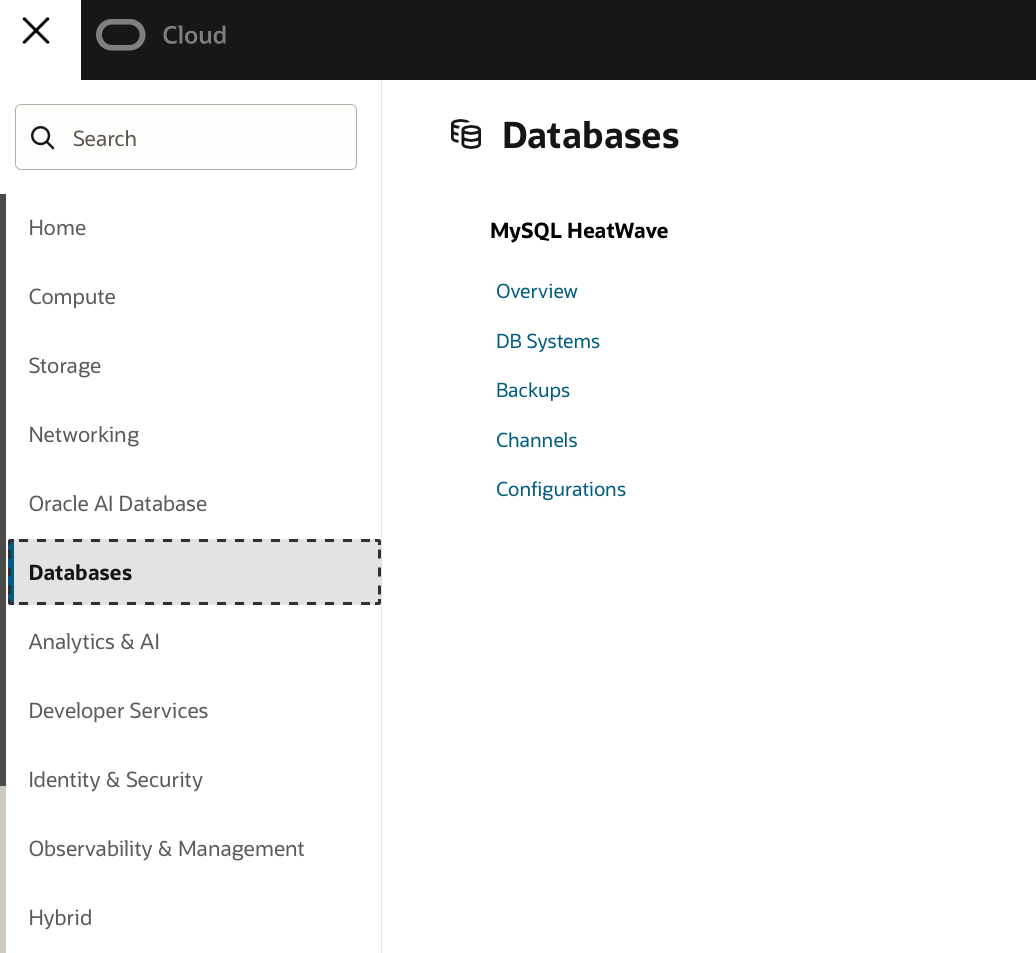Open the MySQL HeatWave Overview link
The width and height of the screenshot is (1036, 953).
coord(537,291)
